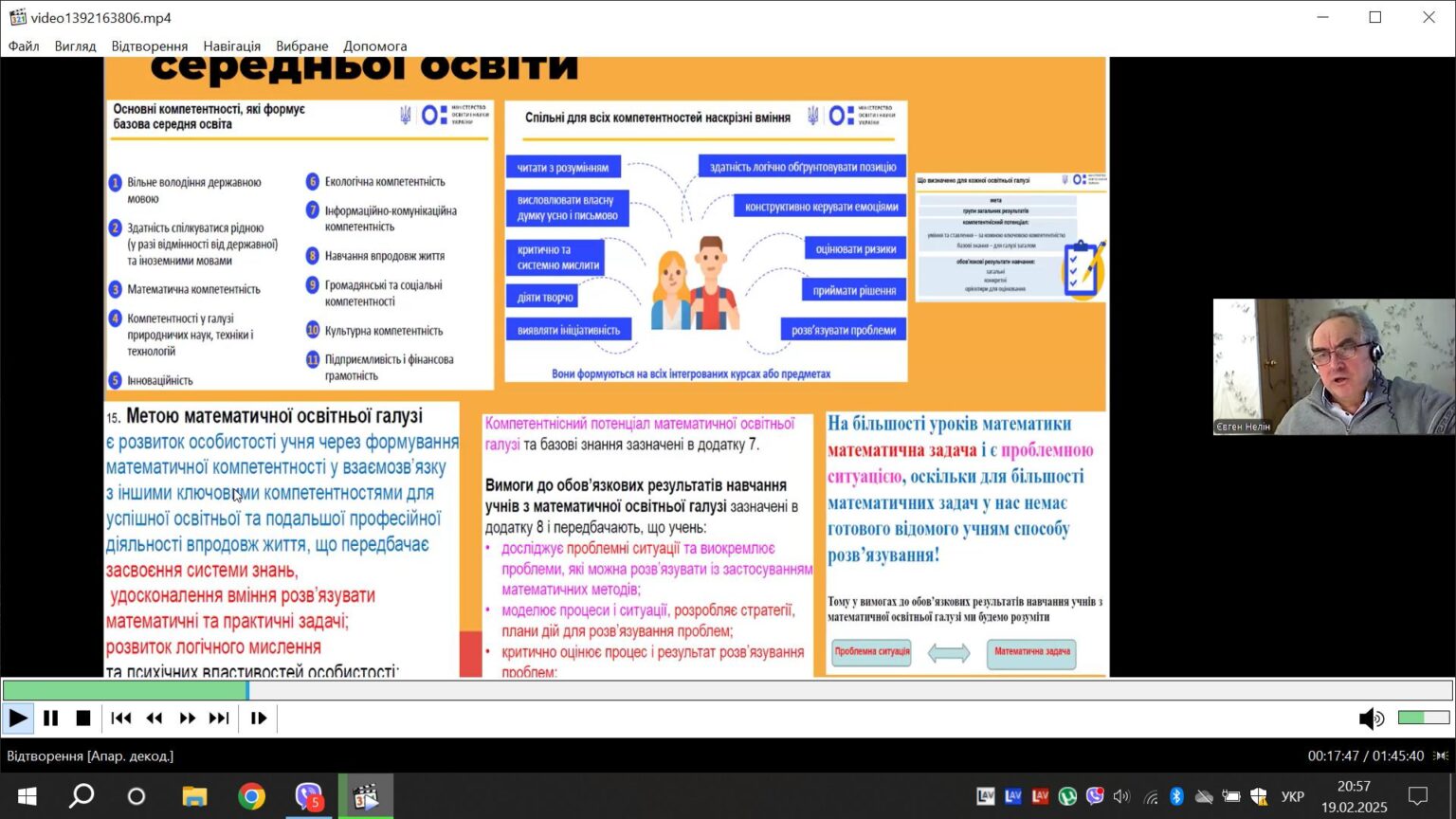Mute the player volume speaker icon
This screenshot has height=819, width=1456.
click(x=1371, y=719)
